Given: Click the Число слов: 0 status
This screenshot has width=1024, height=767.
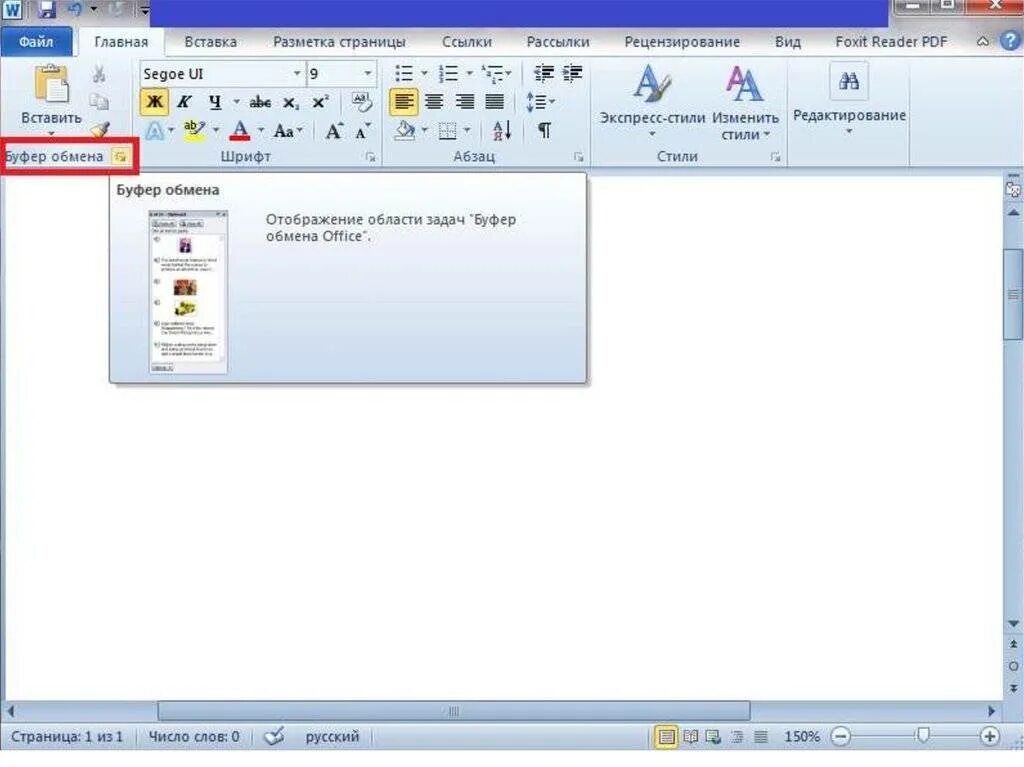Looking at the screenshot, I should 194,736.
